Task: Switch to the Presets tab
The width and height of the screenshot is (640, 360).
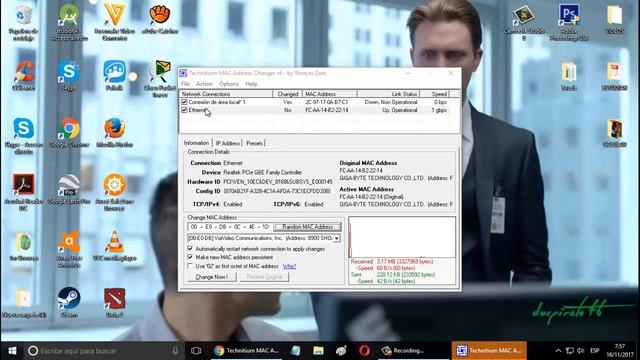Action: 254,143
